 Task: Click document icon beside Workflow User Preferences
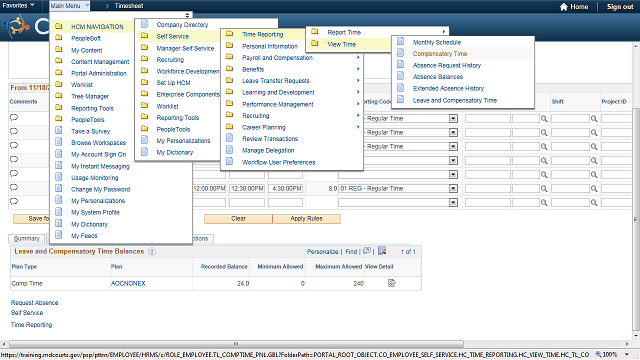229,162
